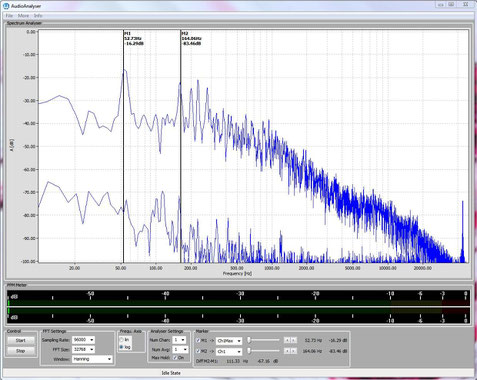Click the M1 marker label in plot
The width and height of the screenshot is (477, 380).
point(134,39)
